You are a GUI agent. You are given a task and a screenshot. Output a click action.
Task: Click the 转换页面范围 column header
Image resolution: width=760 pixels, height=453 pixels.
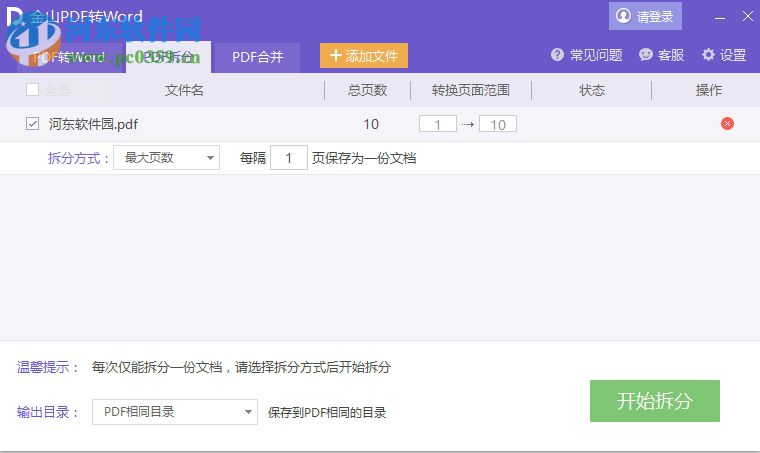pos(471,90)
